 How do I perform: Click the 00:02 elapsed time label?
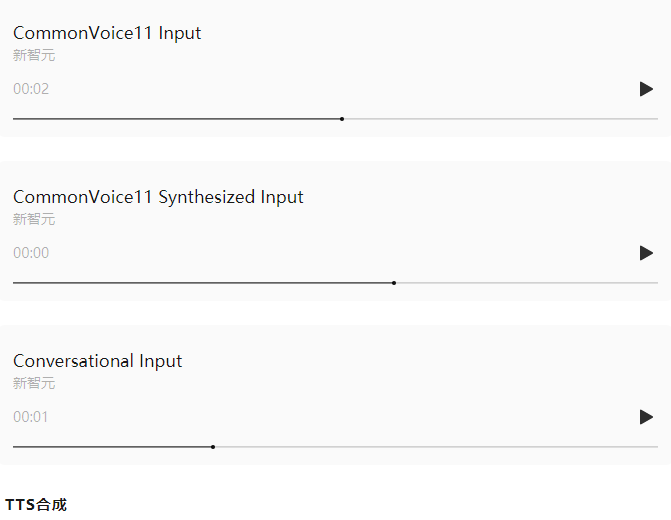[31, 89]
